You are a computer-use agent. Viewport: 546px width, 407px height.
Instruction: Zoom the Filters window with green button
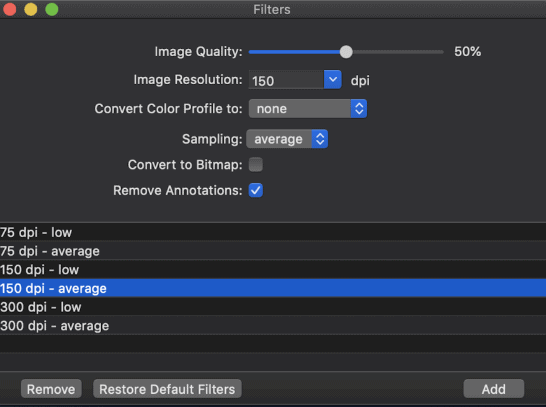pos(52,9)
